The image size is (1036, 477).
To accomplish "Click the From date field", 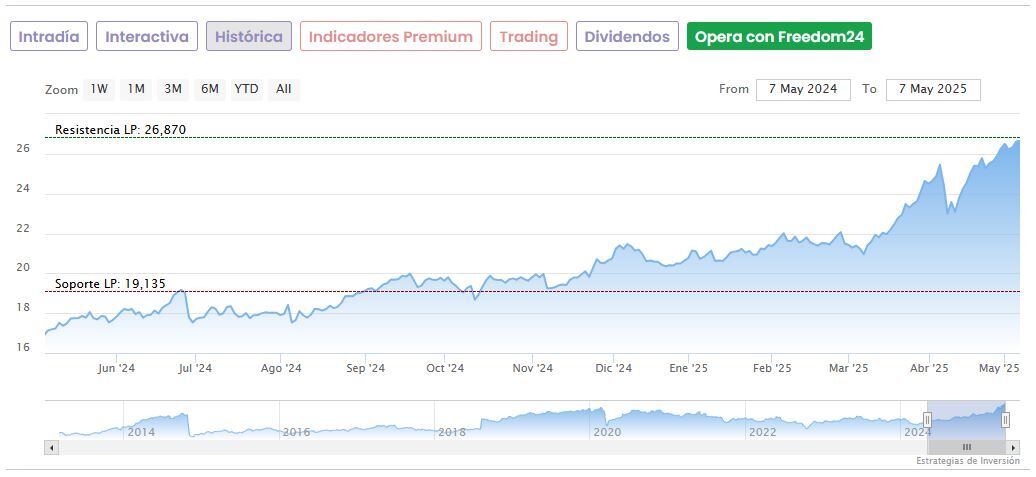I will (x=803, y=89).
